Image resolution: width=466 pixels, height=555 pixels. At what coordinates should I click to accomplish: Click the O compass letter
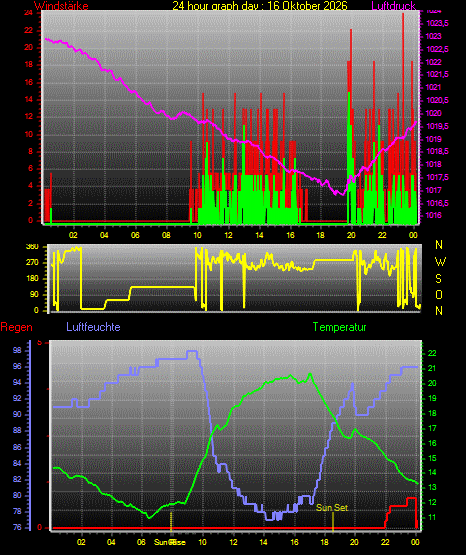click(439, 294)
